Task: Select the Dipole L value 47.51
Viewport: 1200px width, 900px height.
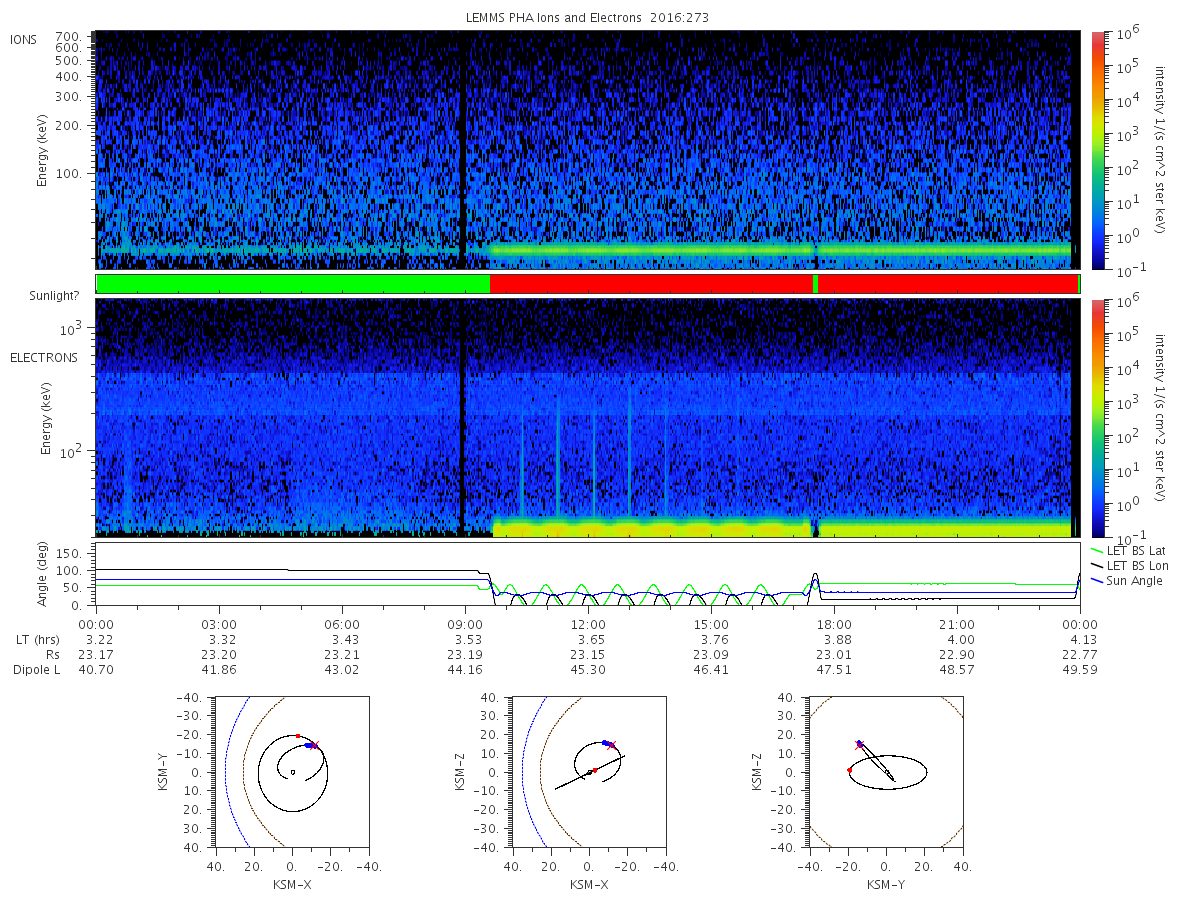Action: click(834, 669)
